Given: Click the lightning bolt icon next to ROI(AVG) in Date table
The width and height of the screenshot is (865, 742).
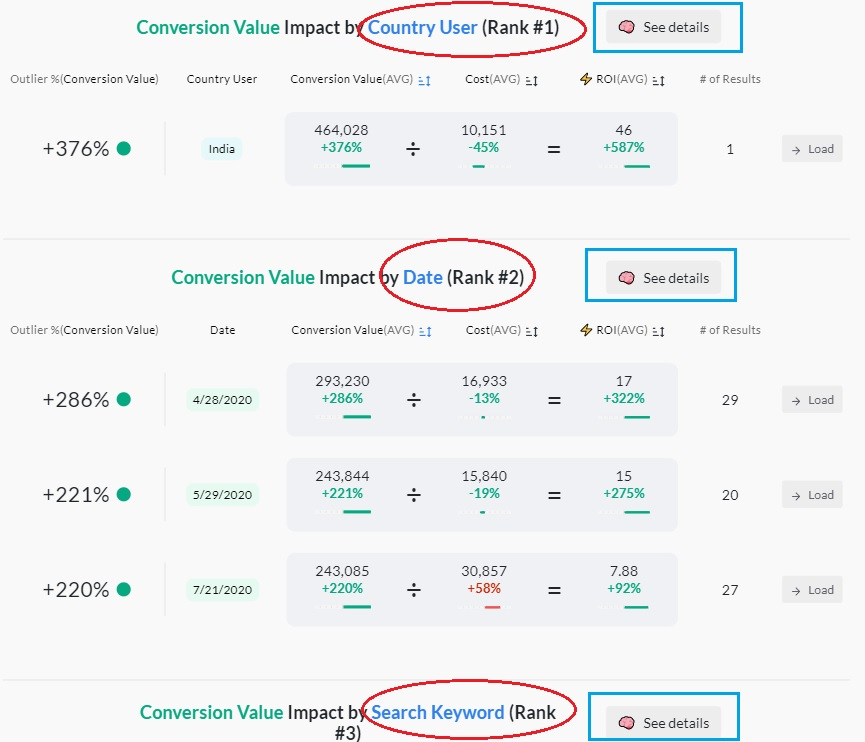Looking at the screenshot, I should click(x=584, y=330).
